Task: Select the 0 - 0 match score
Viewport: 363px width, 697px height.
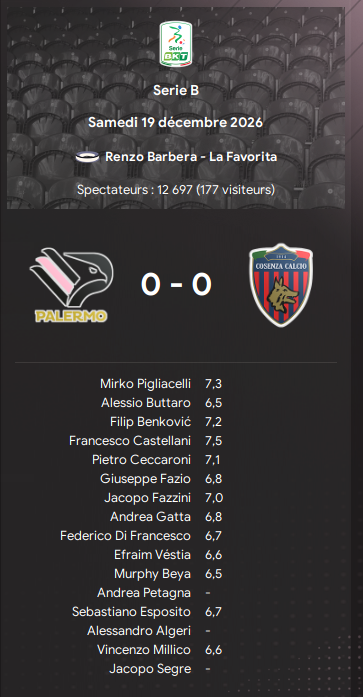Action: click(176, 284)
